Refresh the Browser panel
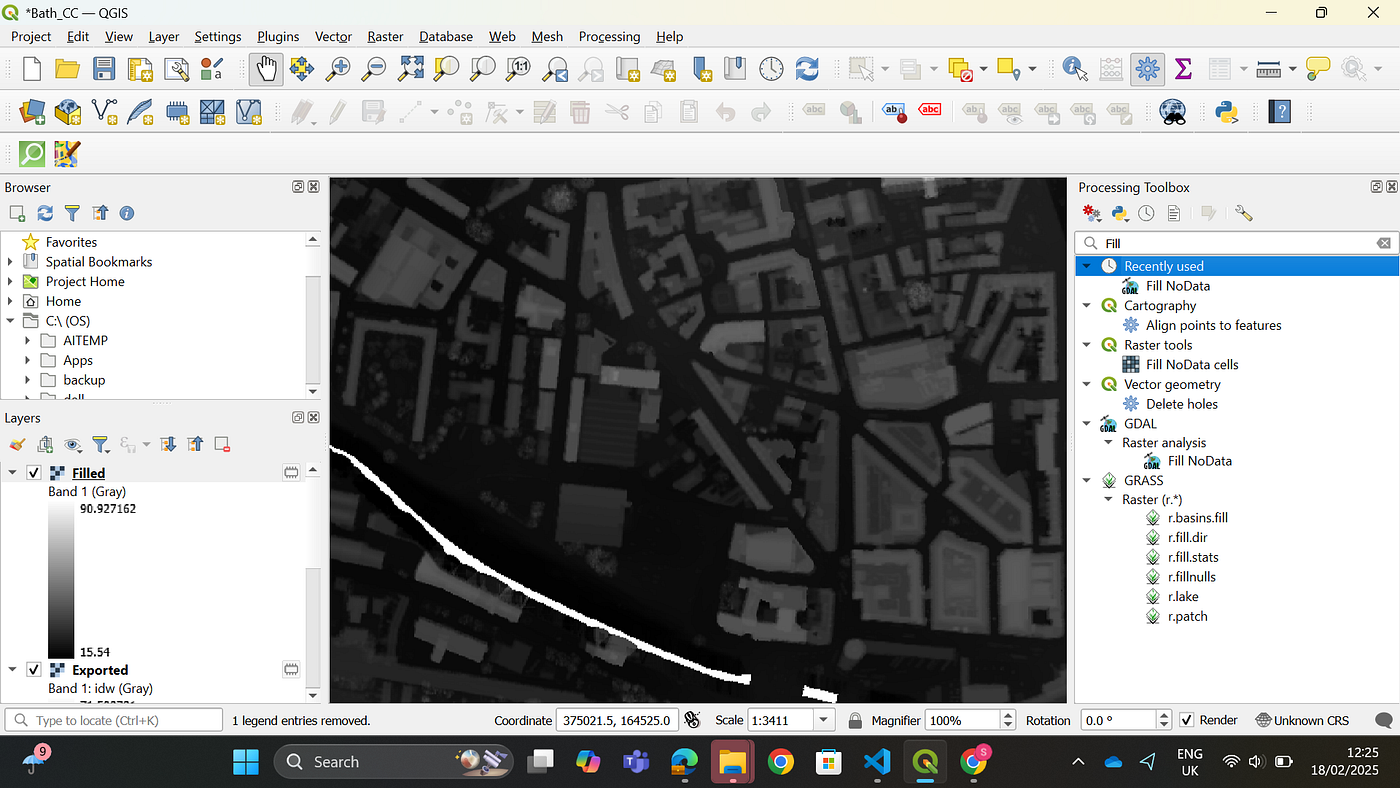This screenshot has height=788, width=1400. pos(45,213)
